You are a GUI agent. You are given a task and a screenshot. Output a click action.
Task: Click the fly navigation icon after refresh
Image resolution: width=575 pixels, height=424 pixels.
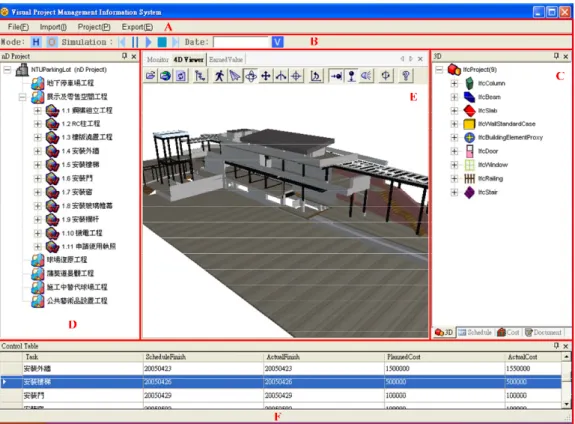(200, 76)
